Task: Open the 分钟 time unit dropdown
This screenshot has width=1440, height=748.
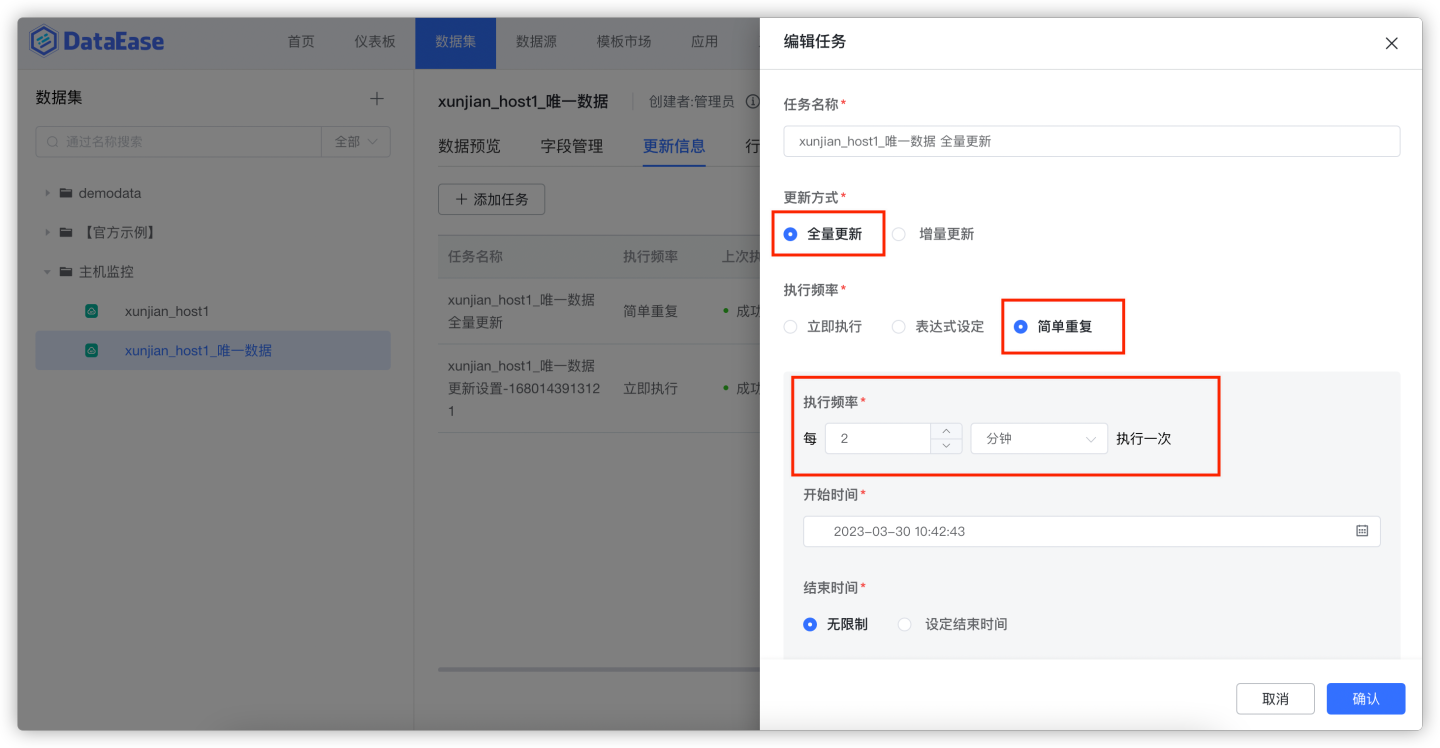Action: (1038, 438)
